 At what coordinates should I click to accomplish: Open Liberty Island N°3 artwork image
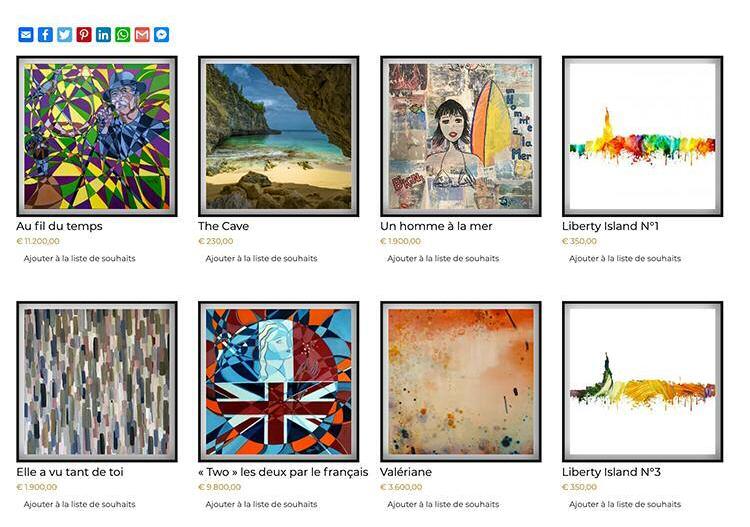[x=642, y=382]
